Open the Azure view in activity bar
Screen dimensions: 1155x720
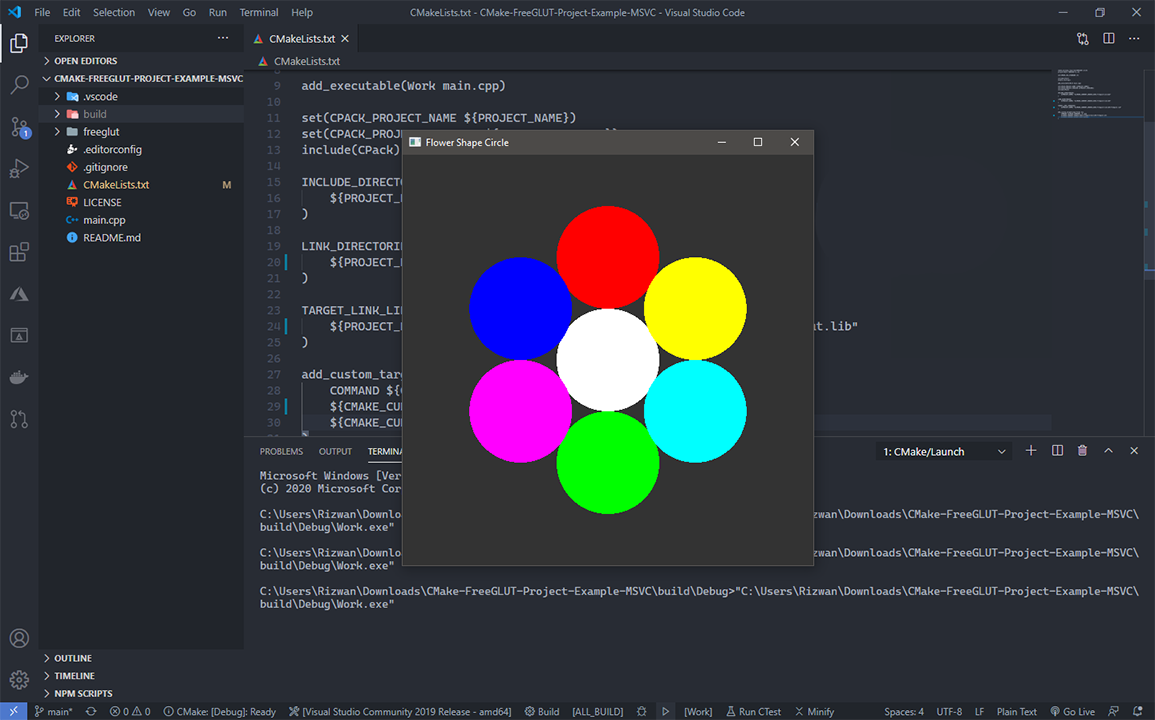click(x=19, y=294)
